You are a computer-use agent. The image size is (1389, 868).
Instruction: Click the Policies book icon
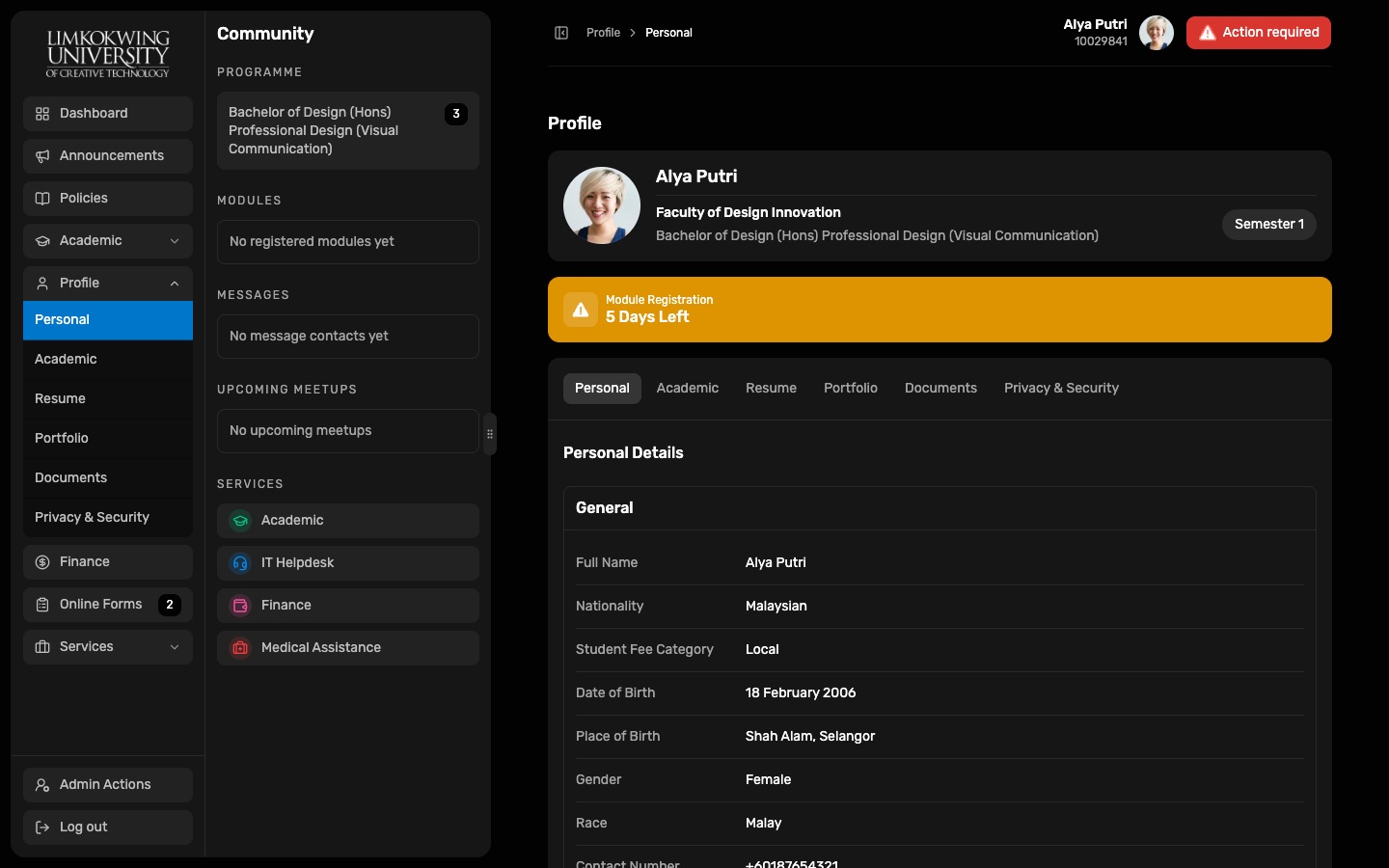click(42, 199)
